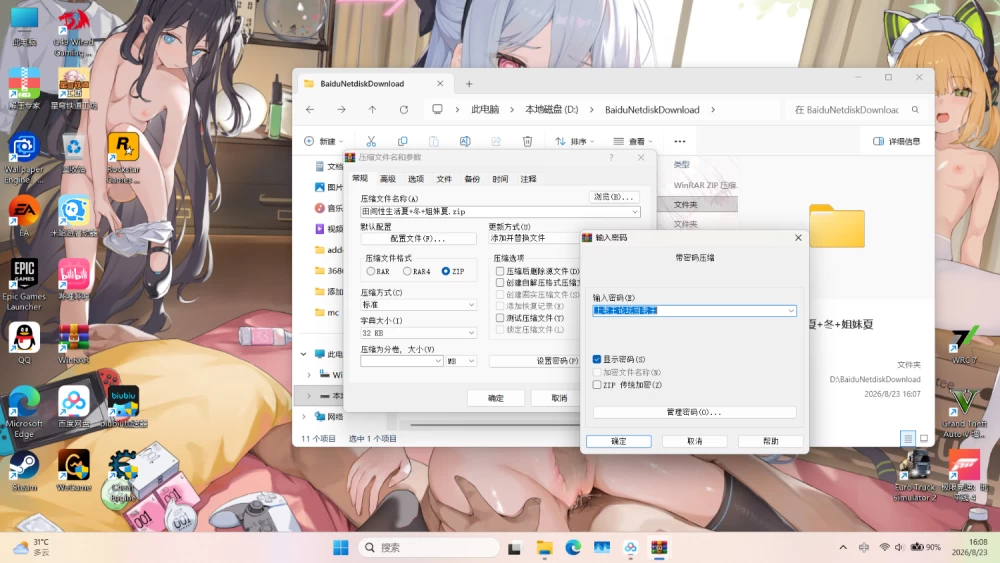Switch to the 文件 tab

click(x=444, y=179)
